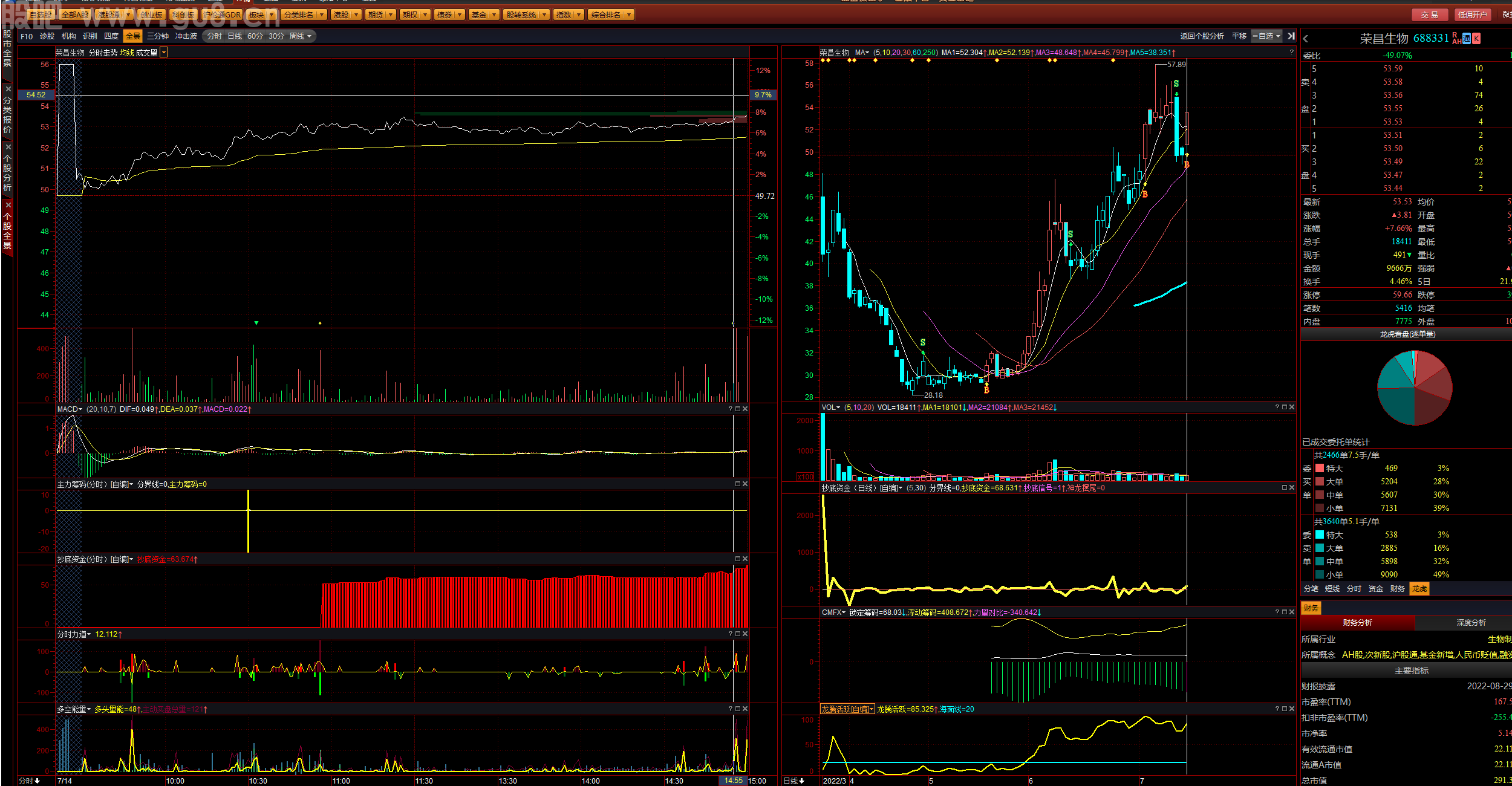Click the 交易 button

click(1430, 15)
